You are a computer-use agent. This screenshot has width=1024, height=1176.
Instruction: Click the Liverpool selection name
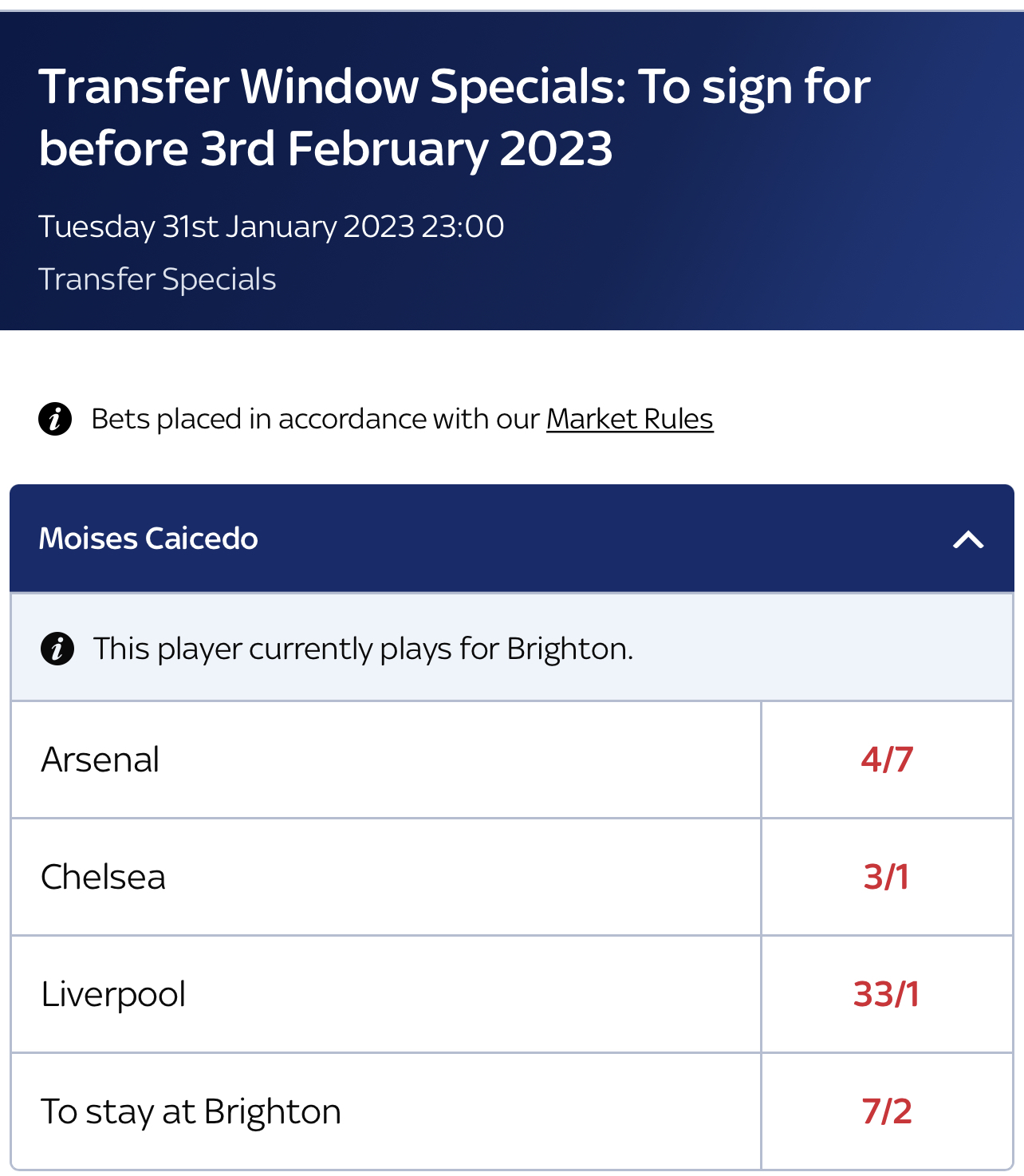coord(113,995)
